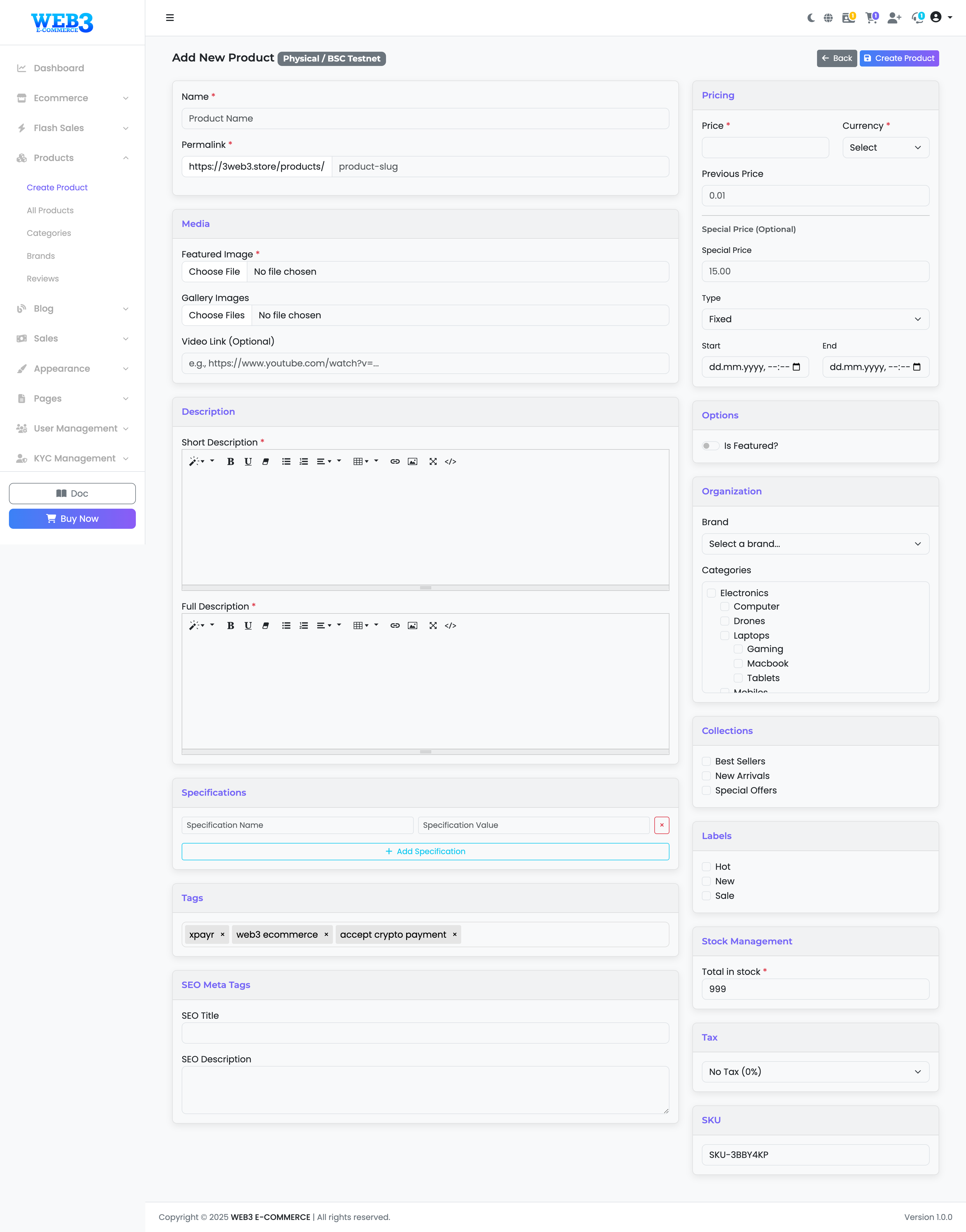Insert picture in Short Description editor
966x1232 pixels.
(x=412, y=462)
